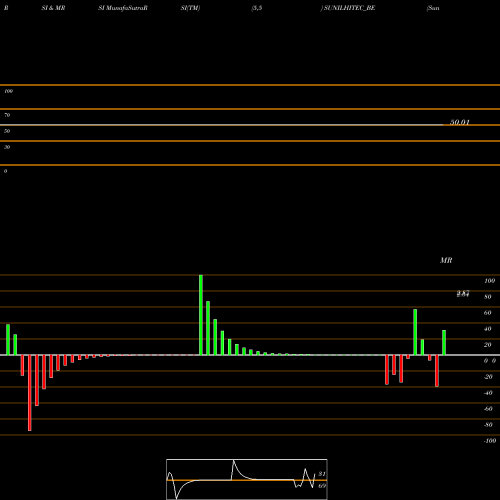Click the 50 level label in RSI panel
Image resolution: width=500 pixels, height=500 pixels.
[x=7, y=131]
